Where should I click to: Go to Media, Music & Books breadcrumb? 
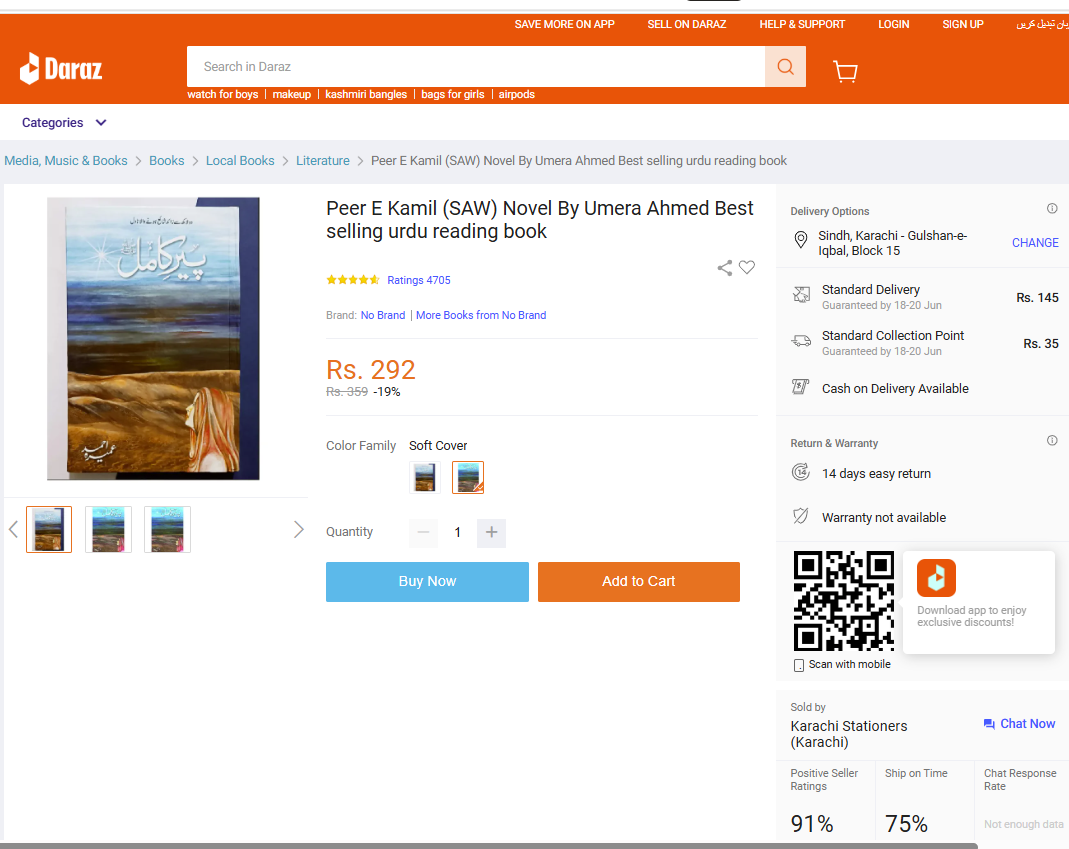tap(65, 161)
